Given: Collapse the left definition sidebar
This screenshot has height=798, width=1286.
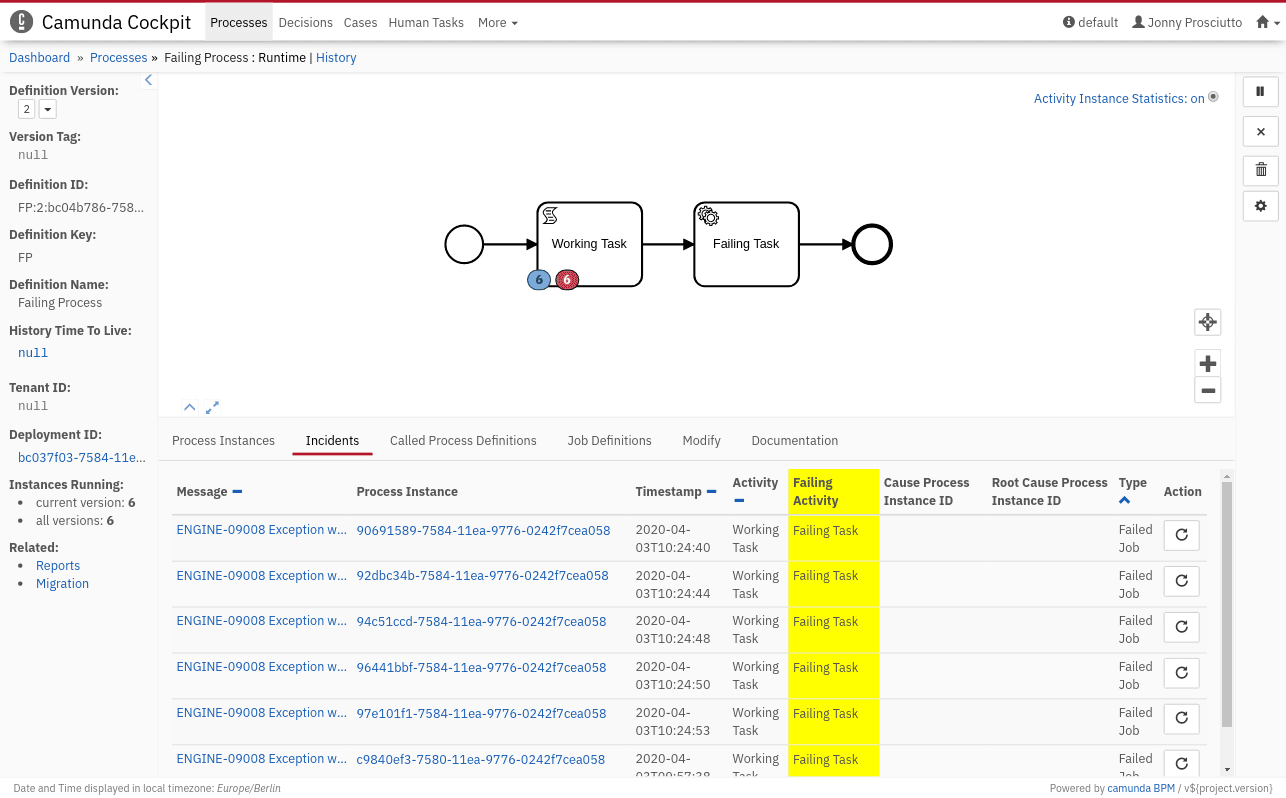Looking at the screenshot, I should click(148, 80).
